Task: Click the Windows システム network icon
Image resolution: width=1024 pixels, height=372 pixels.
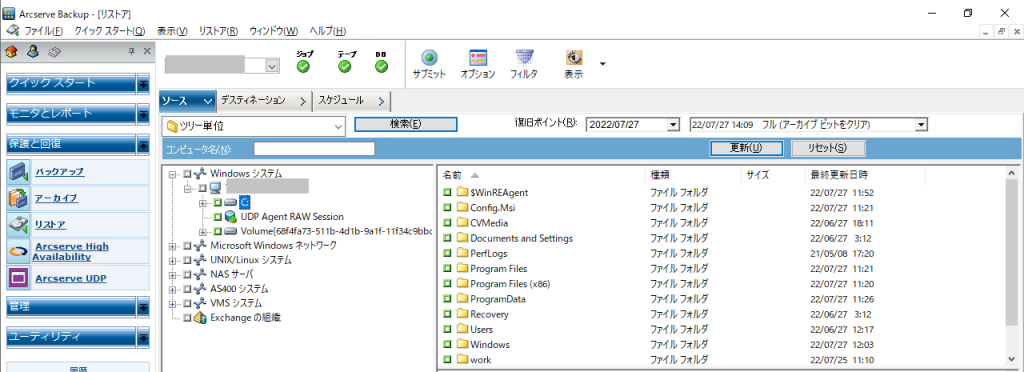Action: (200, 174)
